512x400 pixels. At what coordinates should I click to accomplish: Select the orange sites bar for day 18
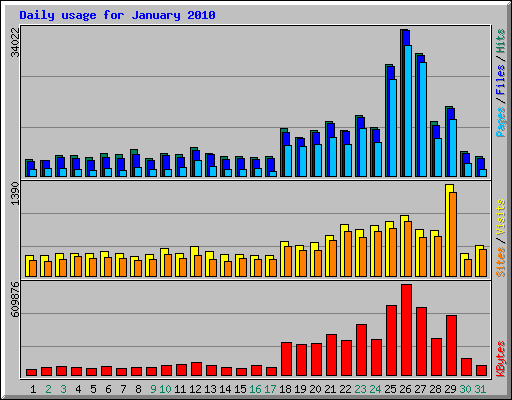288,261
